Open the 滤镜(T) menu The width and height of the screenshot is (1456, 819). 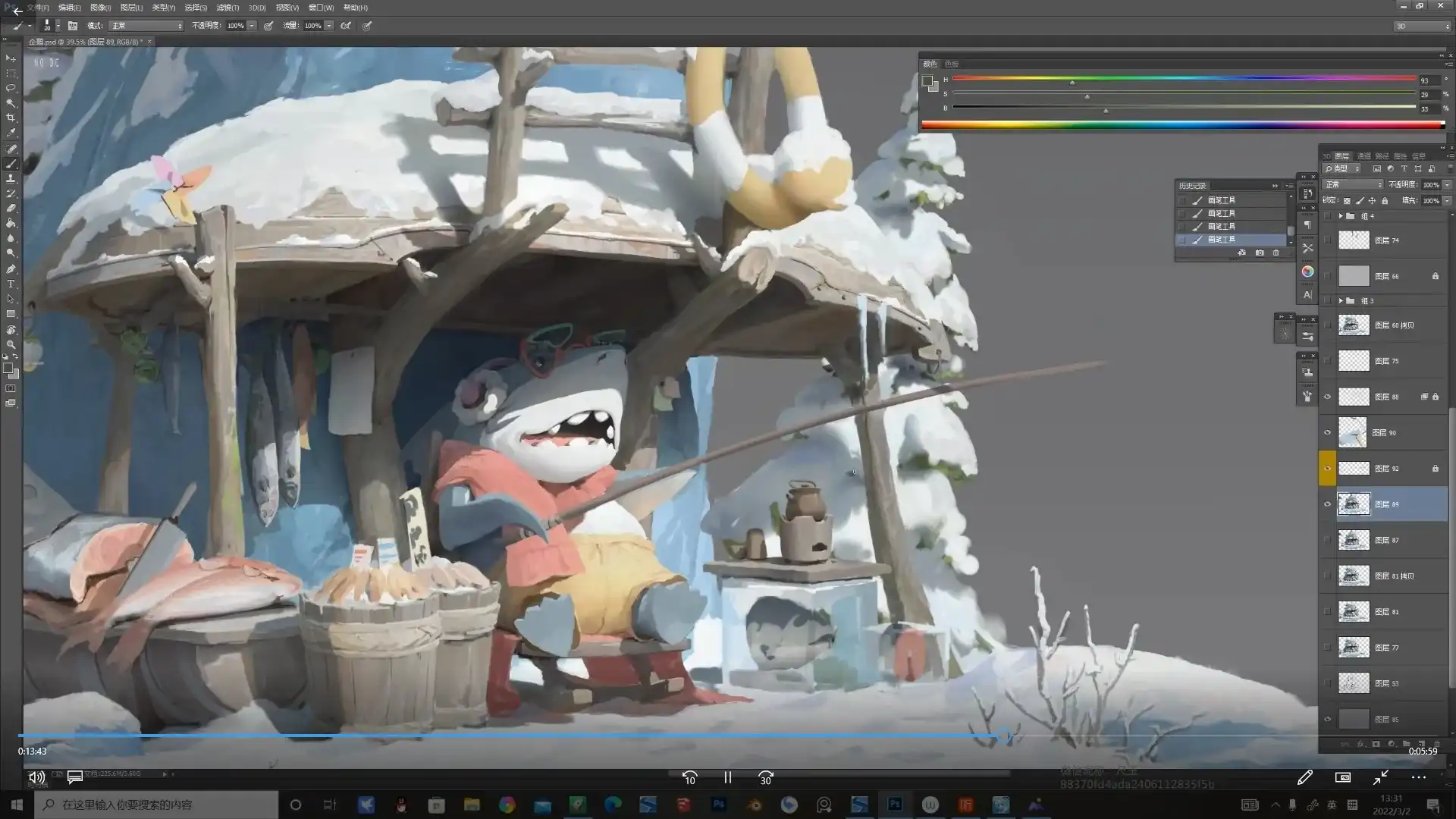pos(227,8)
